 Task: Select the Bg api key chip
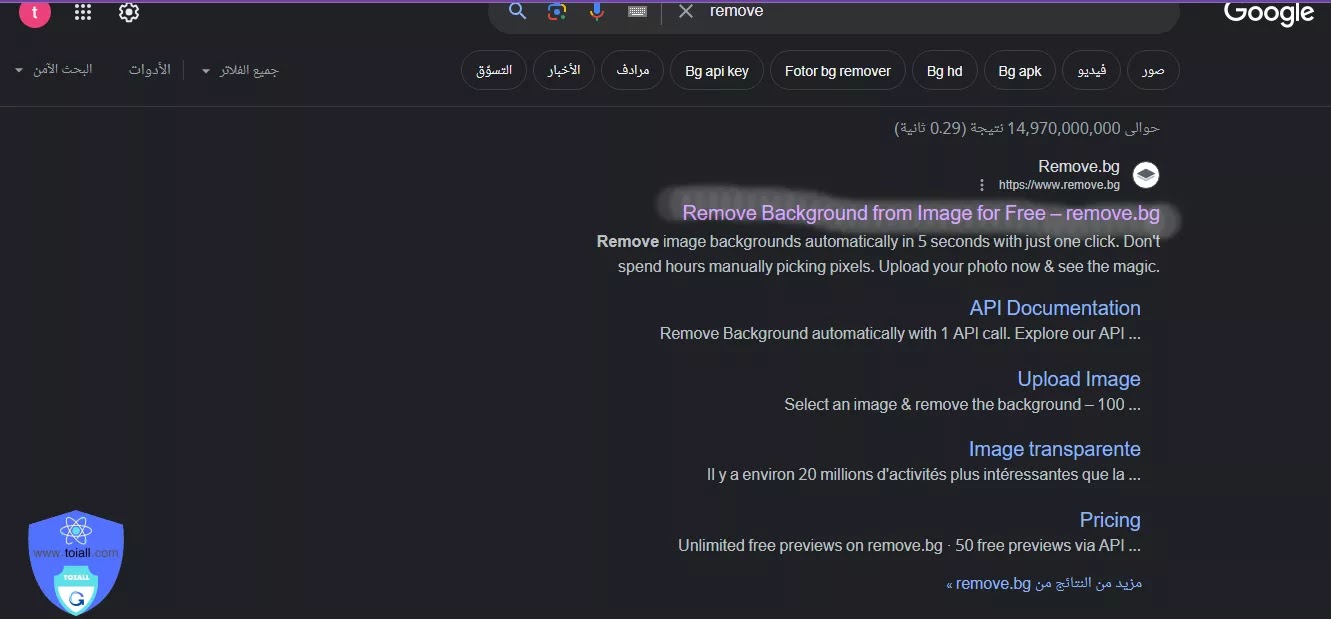[717, 71]
